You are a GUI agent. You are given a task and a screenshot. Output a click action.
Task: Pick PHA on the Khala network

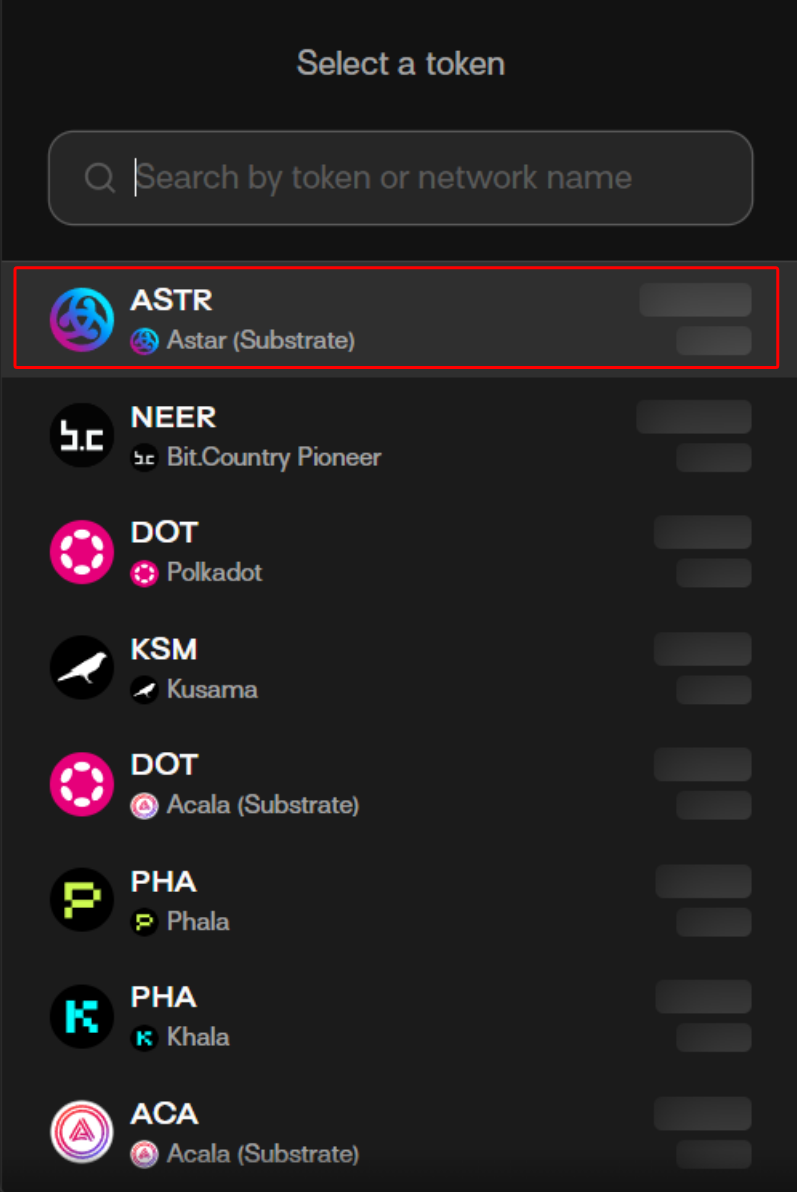tap(400, 1016)
